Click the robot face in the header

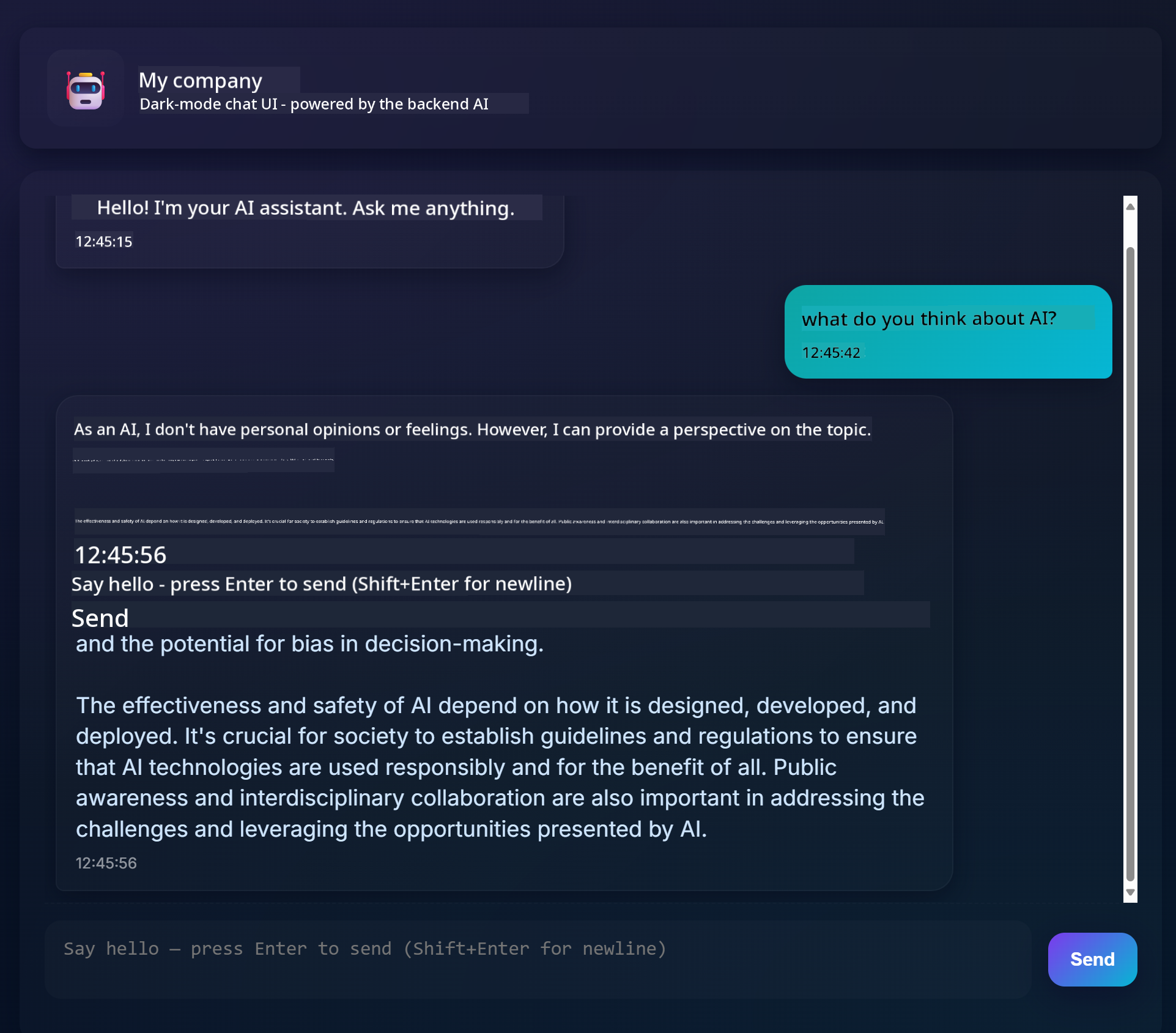[86, 91]
